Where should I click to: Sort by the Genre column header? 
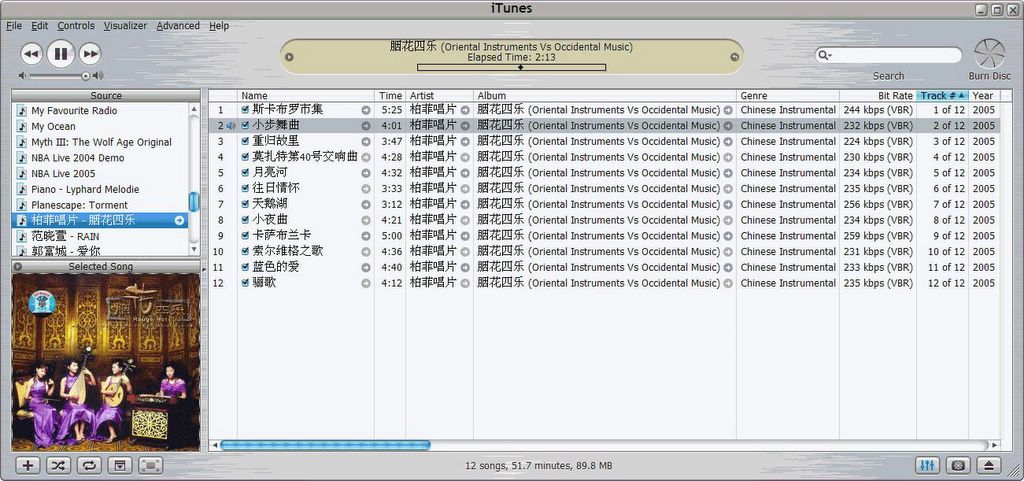pyautogui.click(x=788, y=95)
